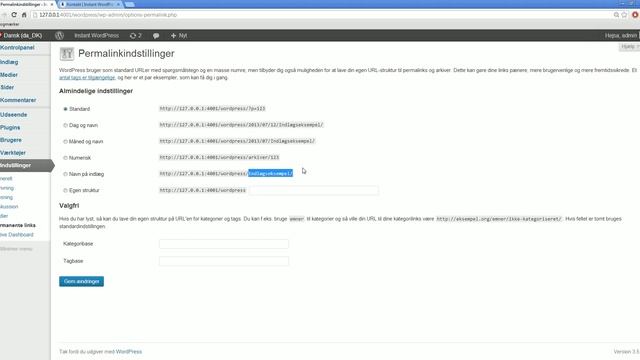Image resolution: width=640 pixels, height=360 pixels.
Task: Go to the browser home page icon
Action: point(24,15)
